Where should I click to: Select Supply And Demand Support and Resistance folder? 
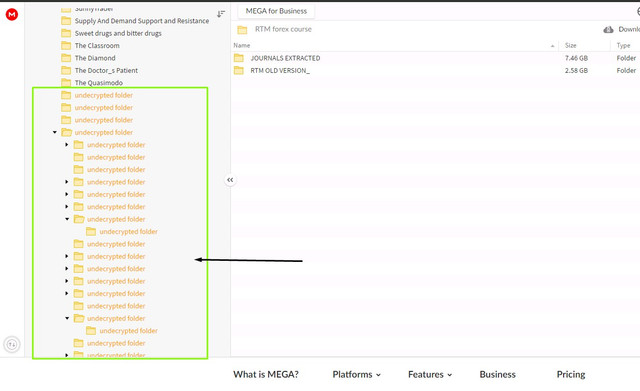142,21
